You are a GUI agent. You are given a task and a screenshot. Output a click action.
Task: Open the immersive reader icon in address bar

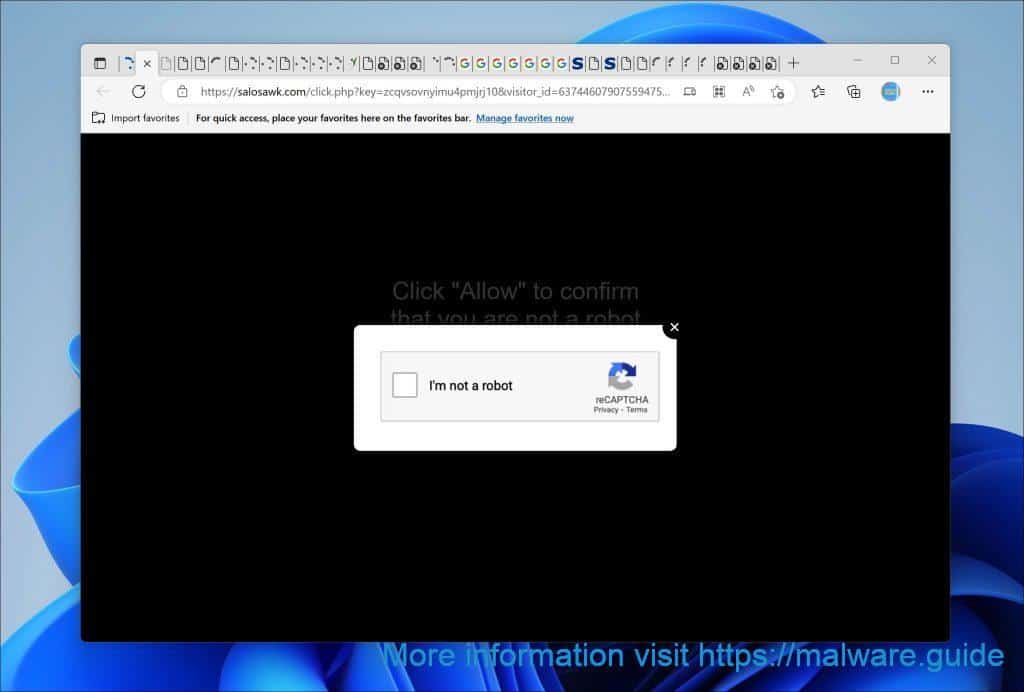click(690, 91)
